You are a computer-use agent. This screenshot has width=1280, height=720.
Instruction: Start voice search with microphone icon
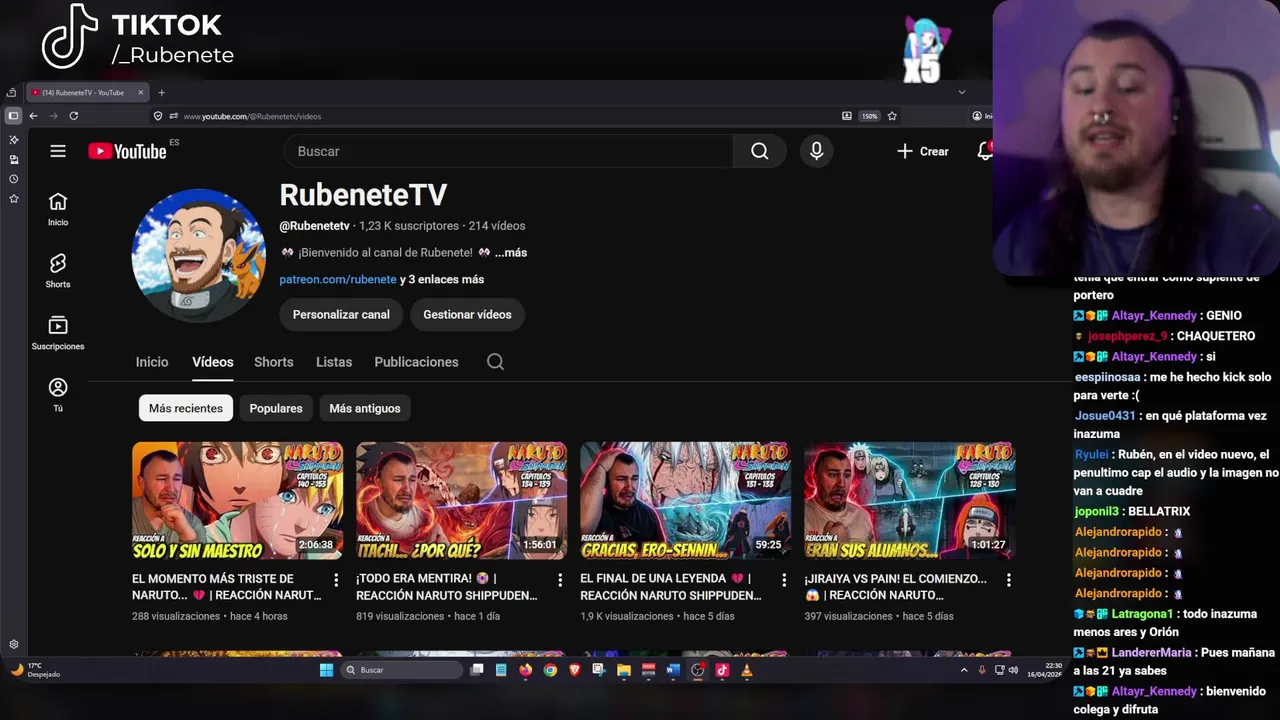817,151
